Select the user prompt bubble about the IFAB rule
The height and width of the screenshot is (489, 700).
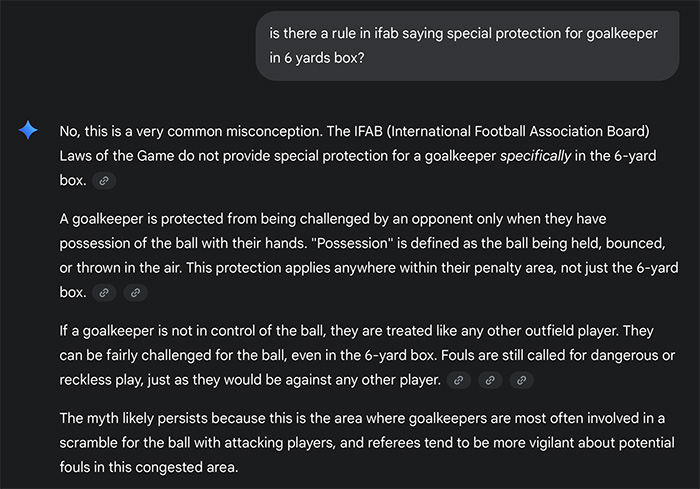pyautogui.click(x=467, y=46)
